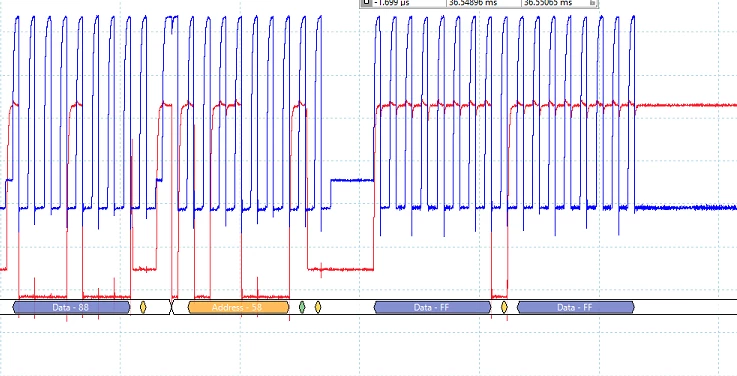Select the final Data - FF packet
This screenshot has width=737, height=376.
[575, 307]
